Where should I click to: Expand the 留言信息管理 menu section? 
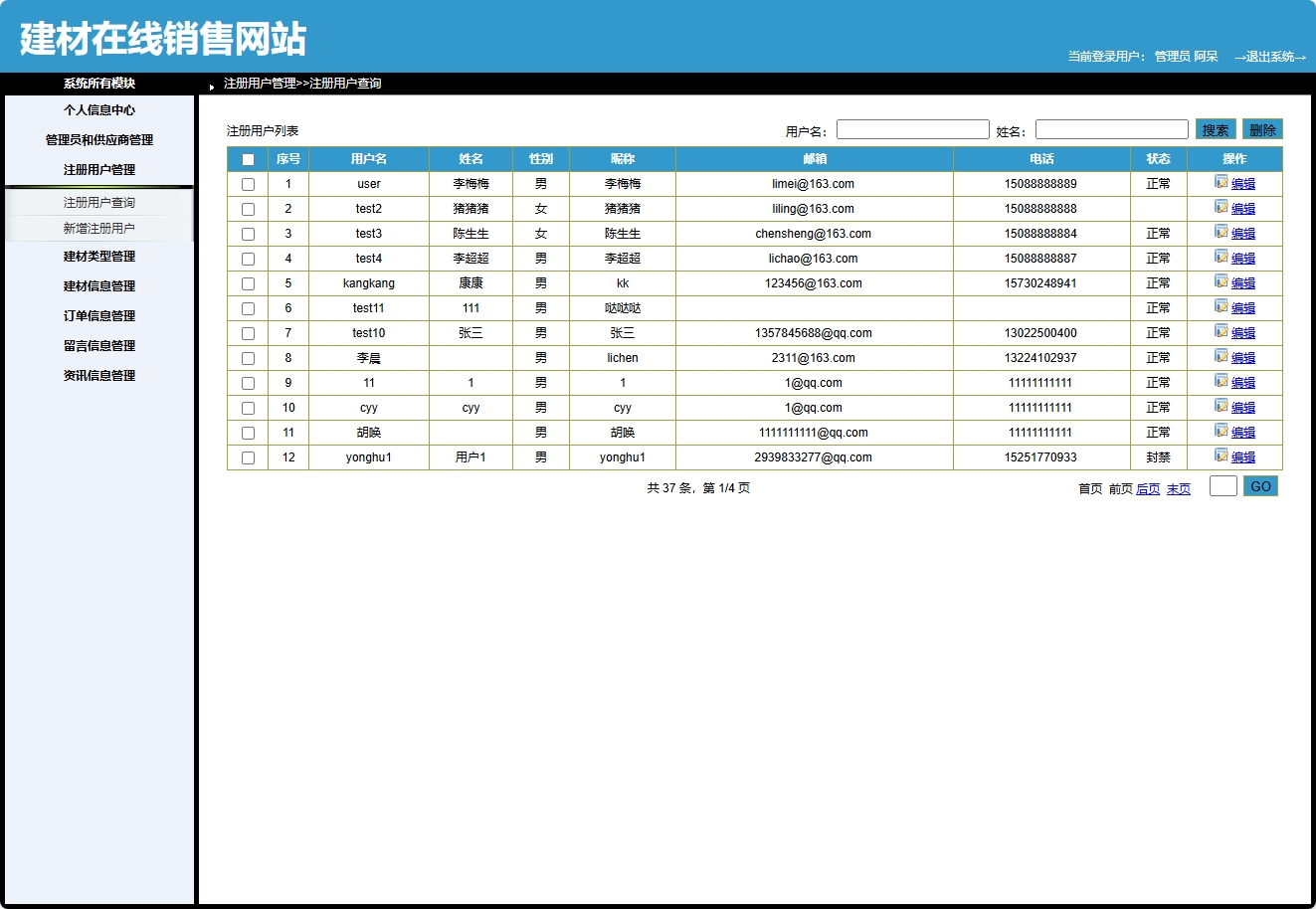[x=97, y=345]
